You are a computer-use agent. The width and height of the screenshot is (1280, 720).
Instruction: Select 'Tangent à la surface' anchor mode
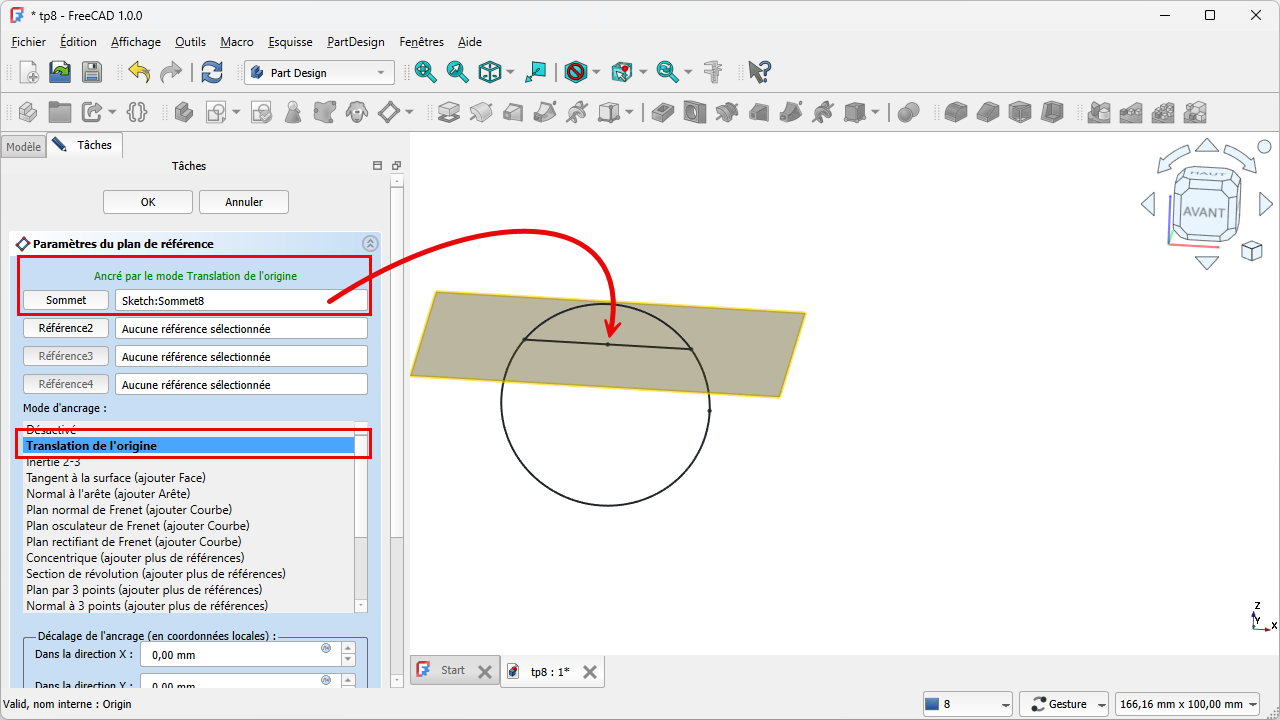pos(115,478)
